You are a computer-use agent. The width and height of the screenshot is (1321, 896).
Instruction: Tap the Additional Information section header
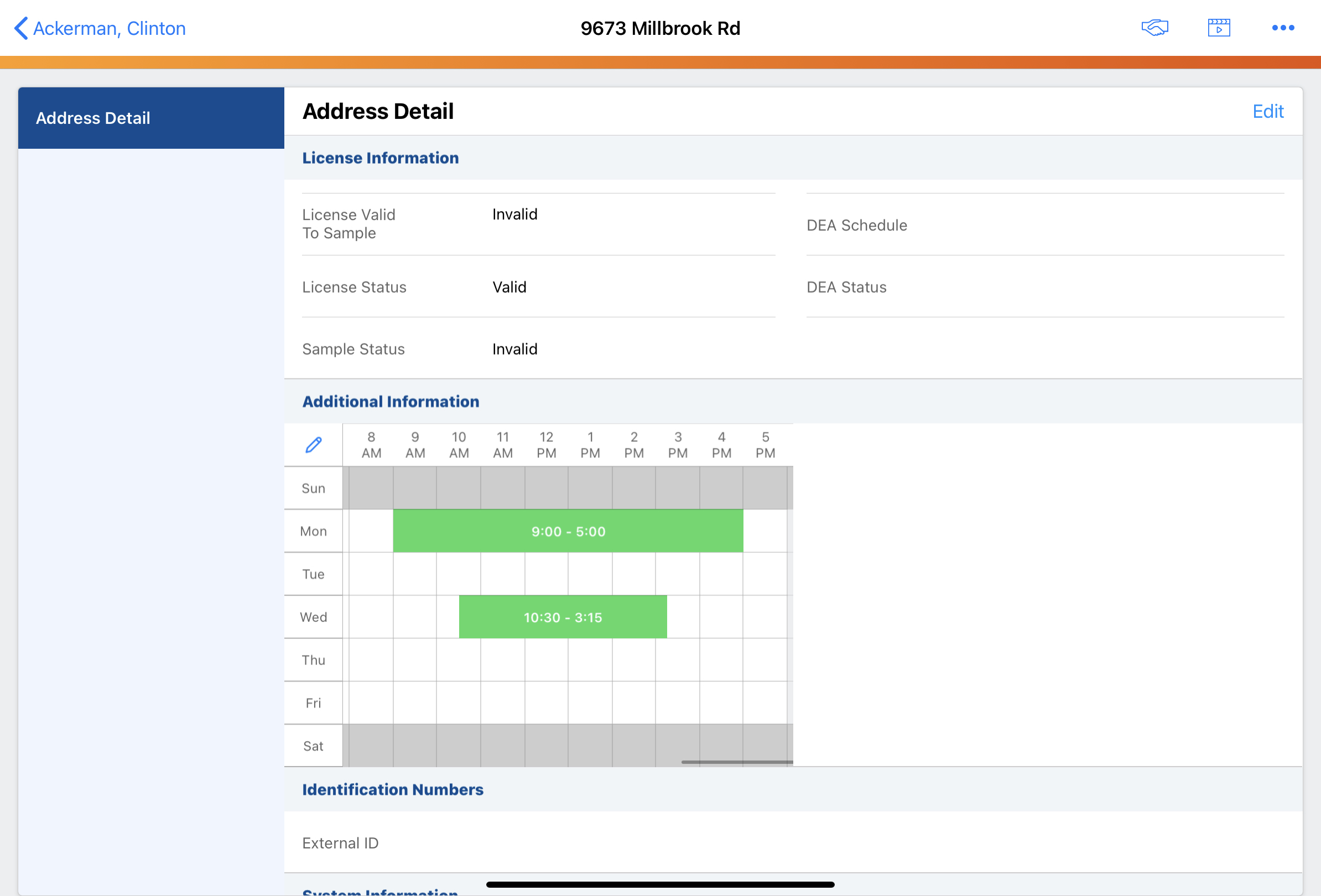click(x=391, y=402)
